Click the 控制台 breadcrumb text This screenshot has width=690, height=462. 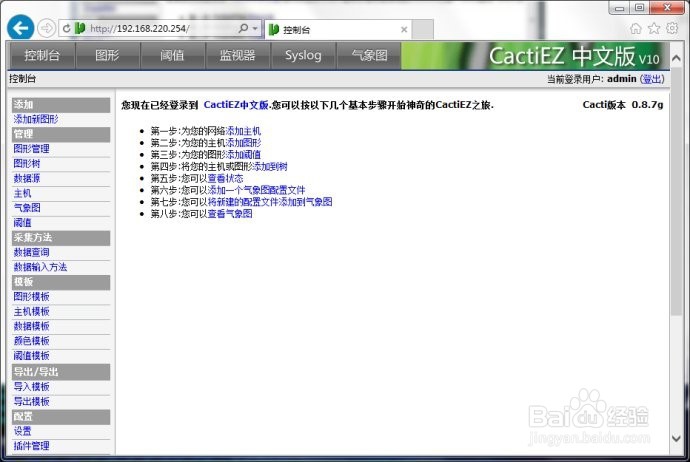[x=22, y=79]
